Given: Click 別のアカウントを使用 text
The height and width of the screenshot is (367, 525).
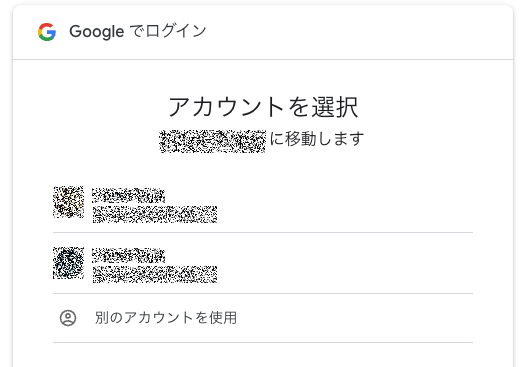Looking at the screenshot, I should point(166,318).
